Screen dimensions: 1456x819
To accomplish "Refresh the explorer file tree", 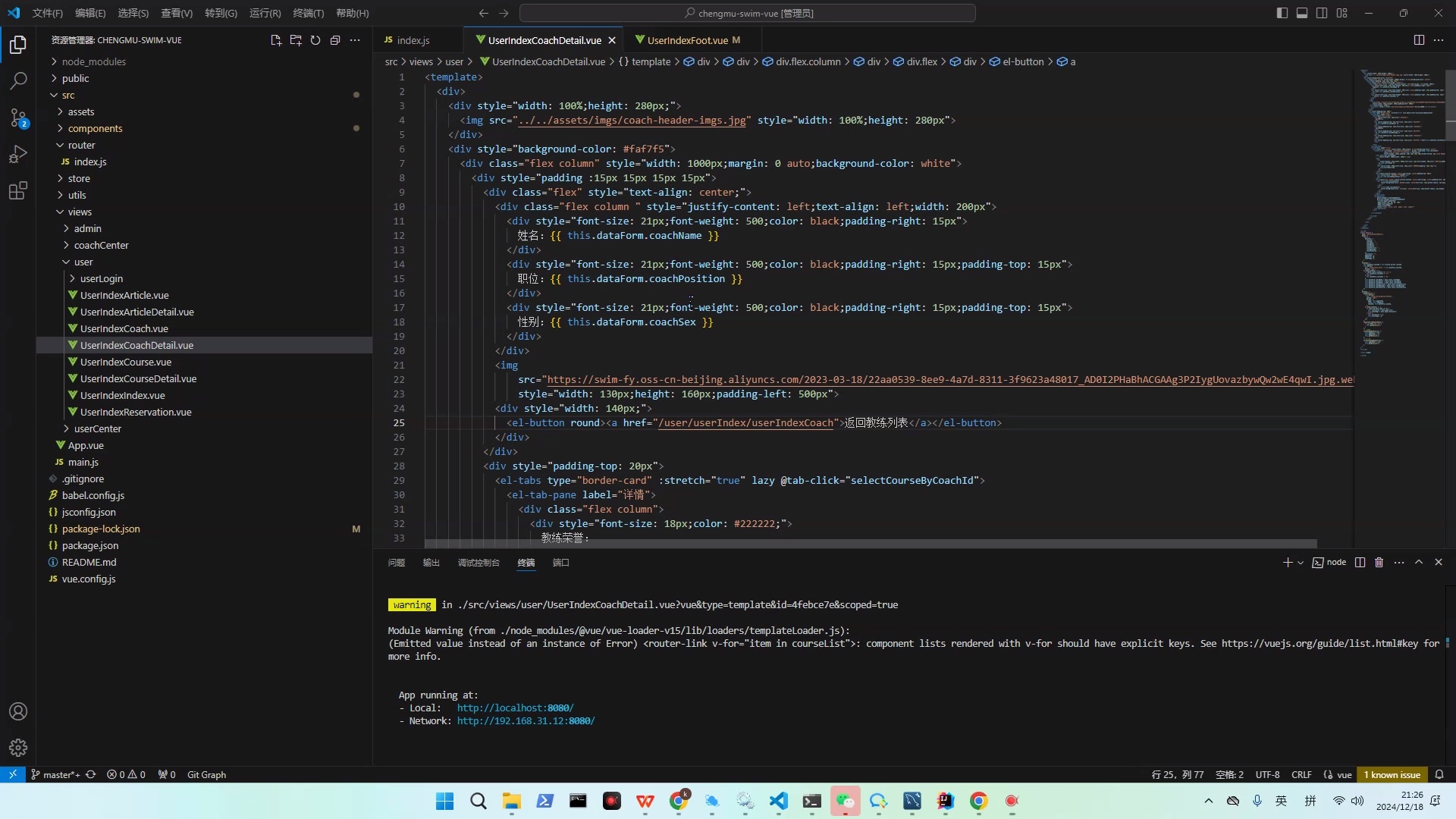I will coord(315,40).
